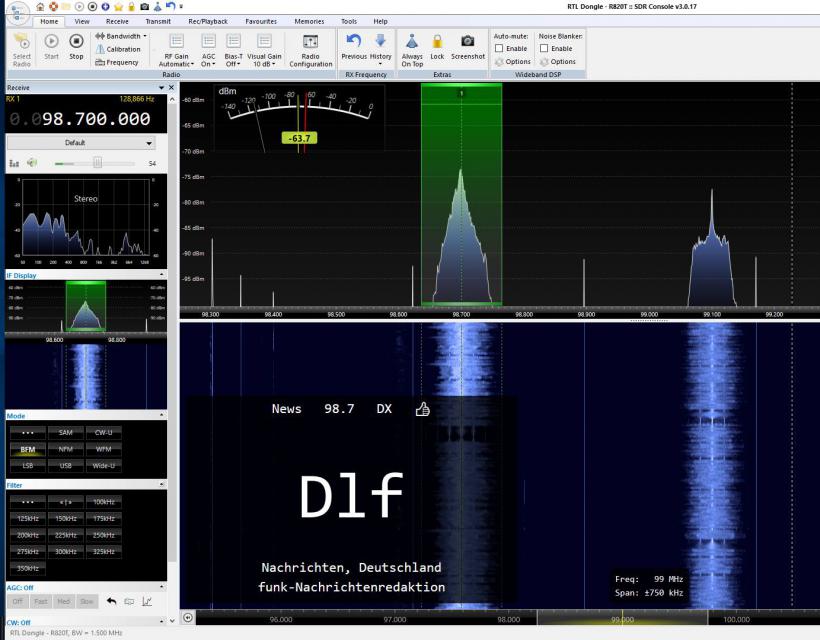Viewport: 820px width, 640px height.
Task: Open Auto-mute Options
Action: pos(513,62)
